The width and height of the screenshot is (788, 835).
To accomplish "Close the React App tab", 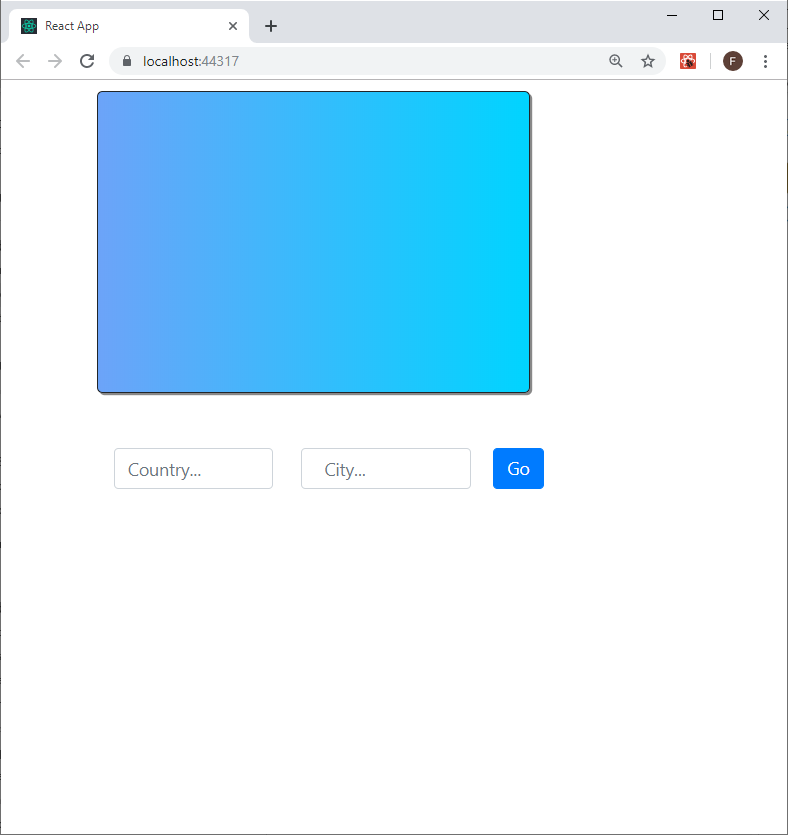I will [x=233, y=26].
